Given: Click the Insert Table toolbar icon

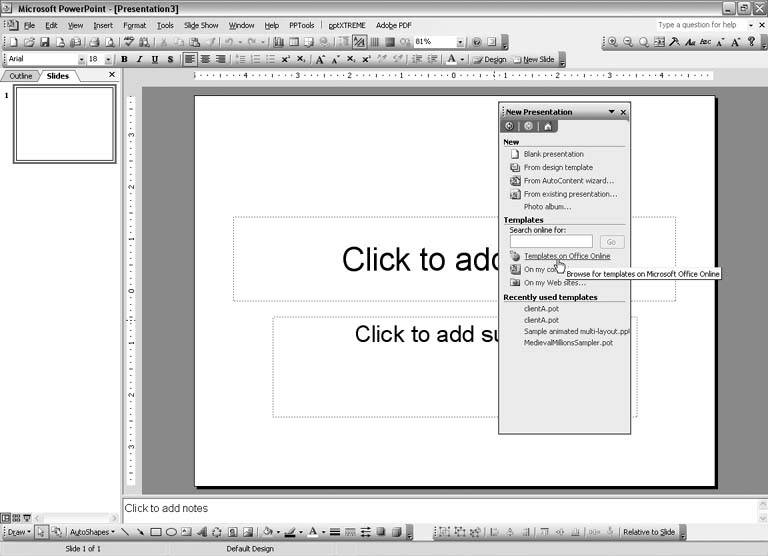Looking at the screenshot, I should [x=294, y=42].
